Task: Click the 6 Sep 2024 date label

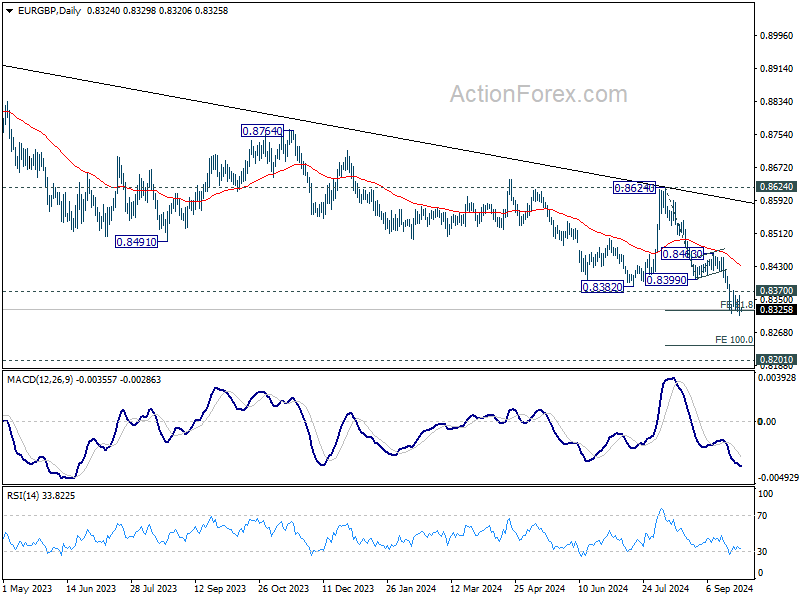Action: [x=730, y=588]
